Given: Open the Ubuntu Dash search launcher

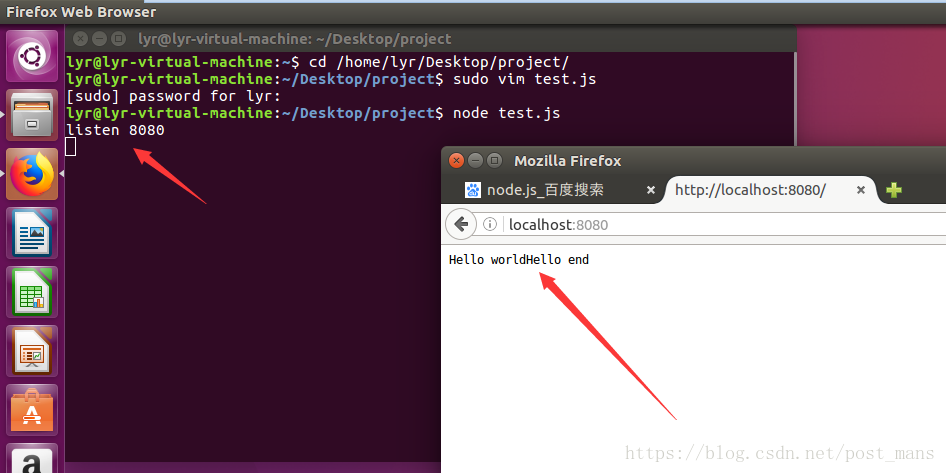Looking at the screenshot, I should [x=32, y=56].
